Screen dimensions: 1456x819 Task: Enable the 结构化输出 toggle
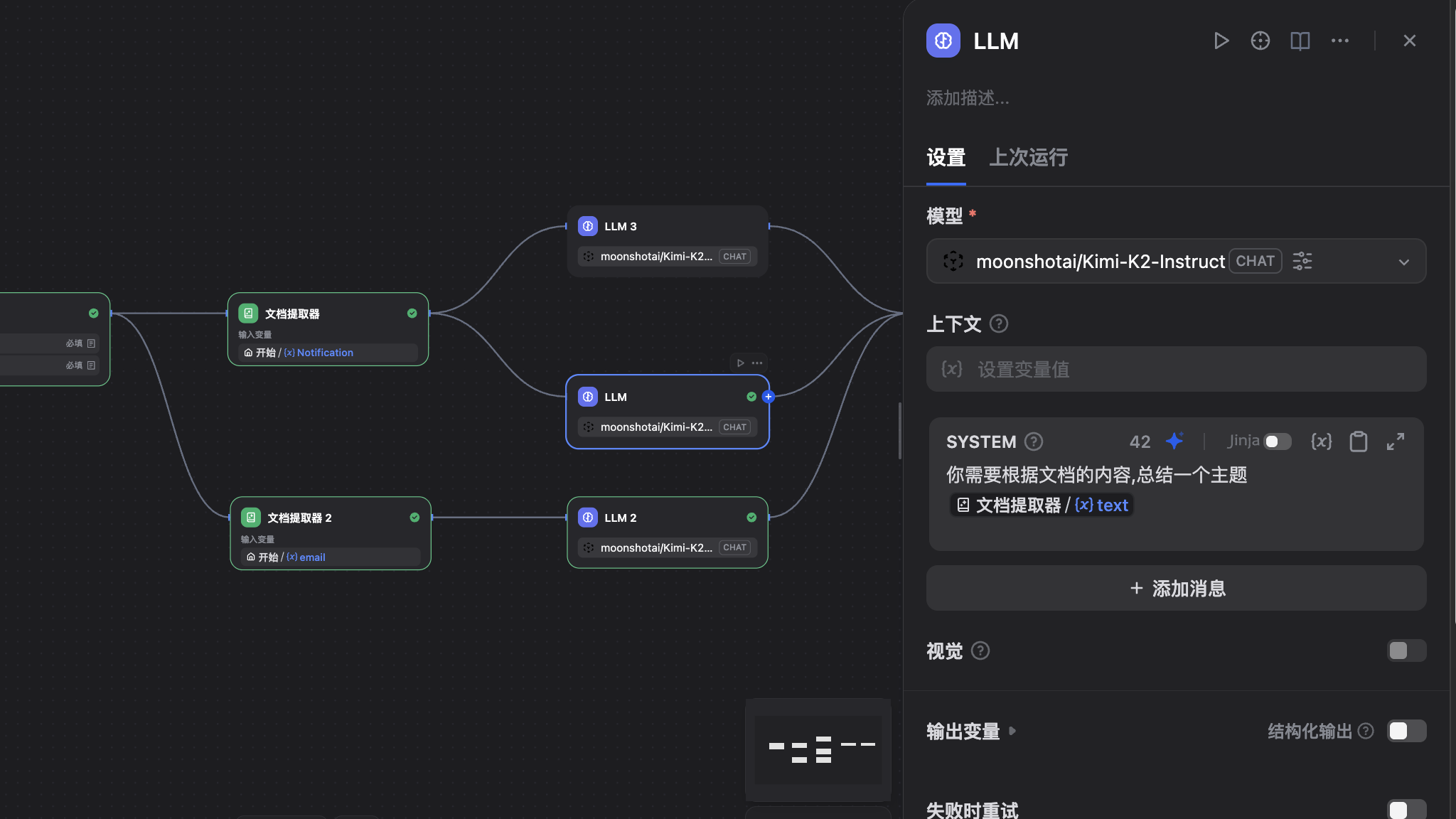click(x=1406, y=731)
